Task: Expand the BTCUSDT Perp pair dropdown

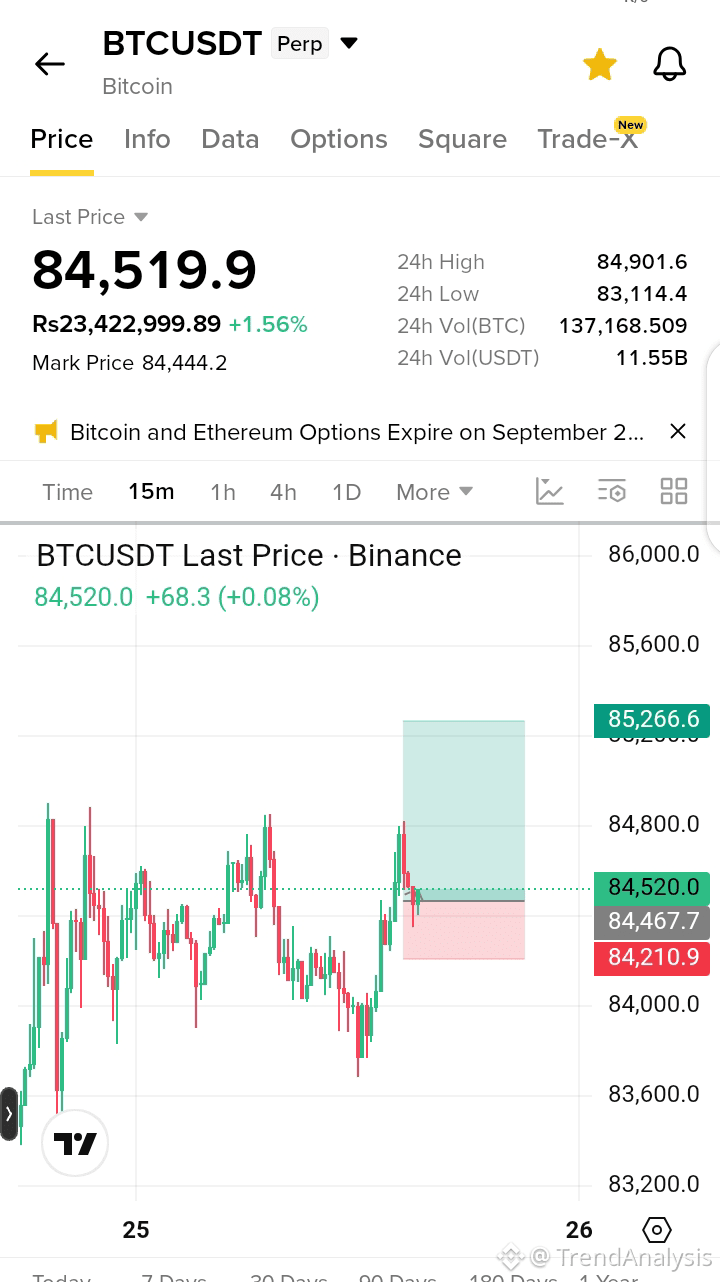Action: [x=349, y=43]
